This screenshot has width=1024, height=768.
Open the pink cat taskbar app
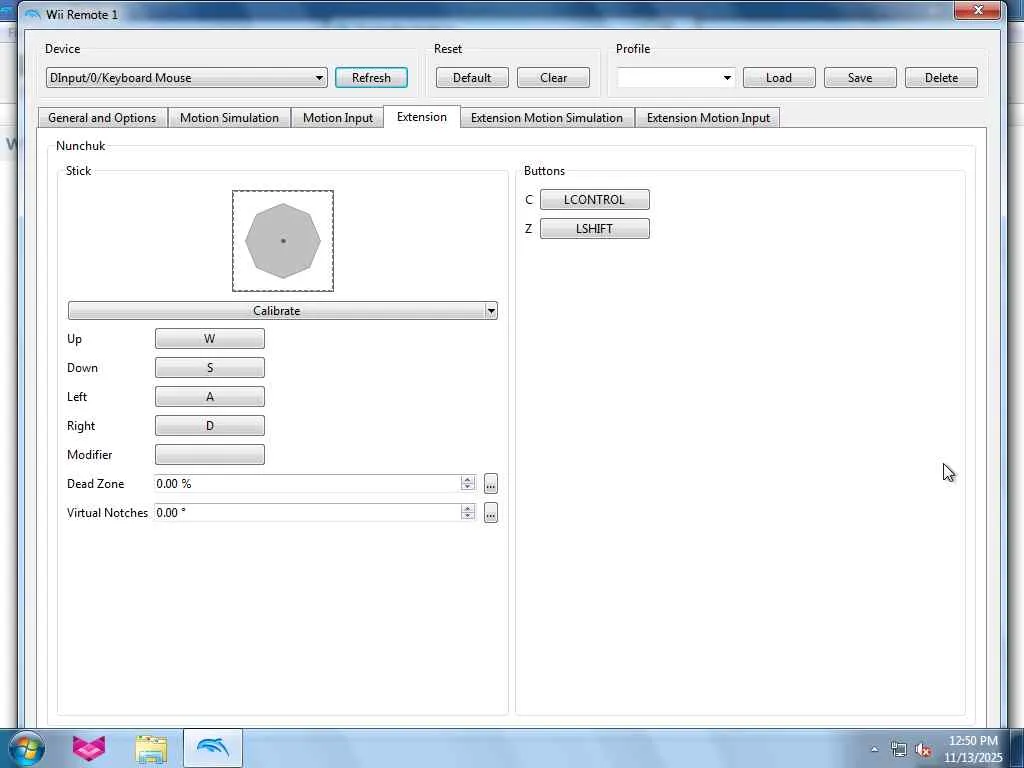pyautogui.click(x=89, y=748)
